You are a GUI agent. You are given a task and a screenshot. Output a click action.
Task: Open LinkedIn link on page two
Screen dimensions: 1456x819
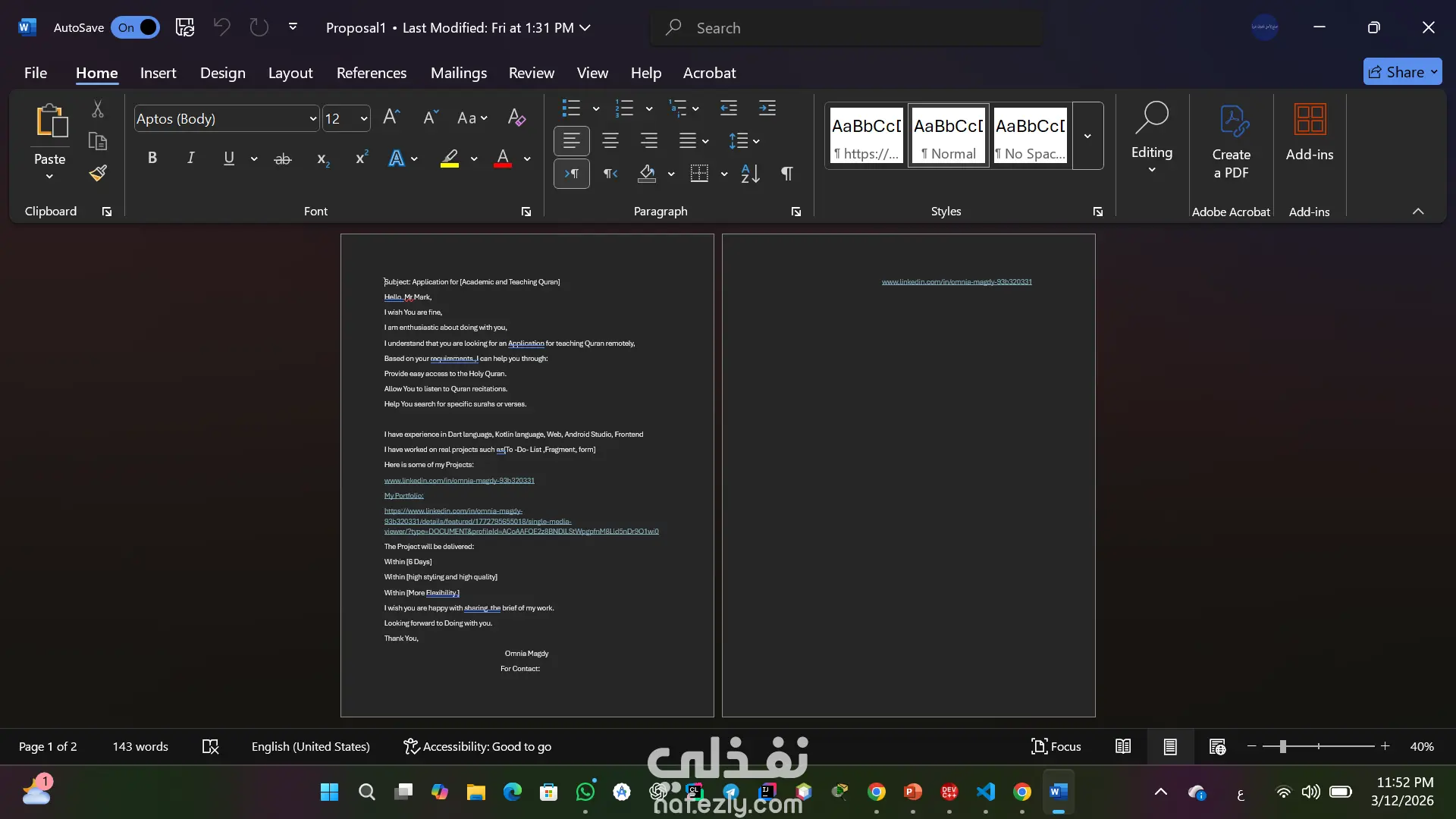pos(956,282)
